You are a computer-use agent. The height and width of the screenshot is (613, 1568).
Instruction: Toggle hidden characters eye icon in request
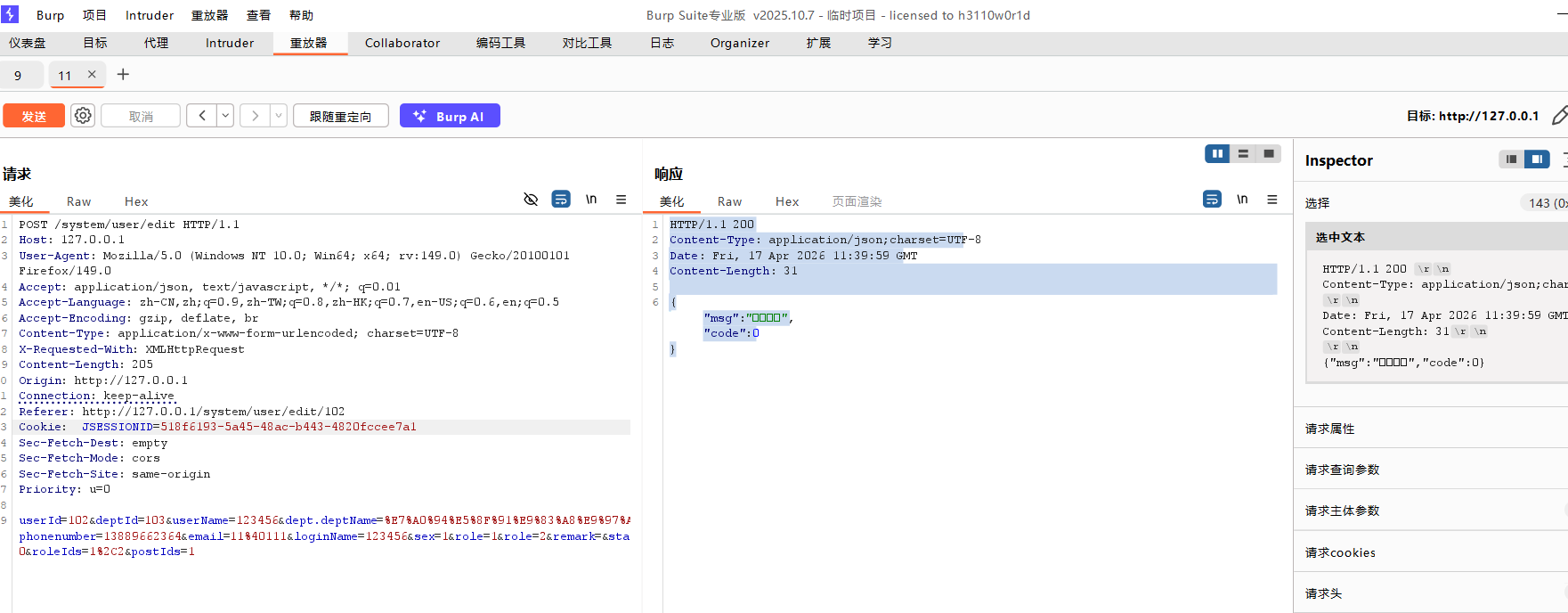pos(531,200)
